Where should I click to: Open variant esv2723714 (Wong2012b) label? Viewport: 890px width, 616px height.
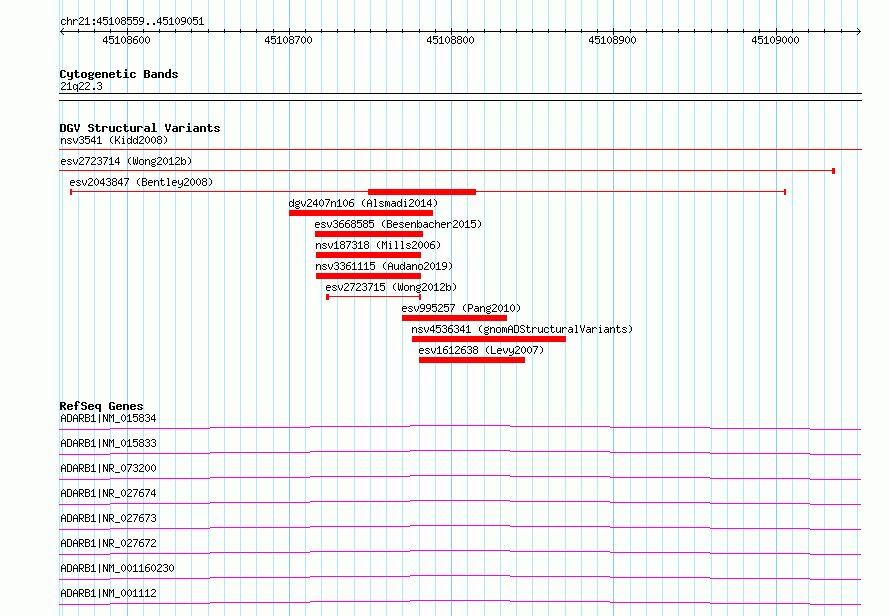pyautogui.click(x=126, y=161)
